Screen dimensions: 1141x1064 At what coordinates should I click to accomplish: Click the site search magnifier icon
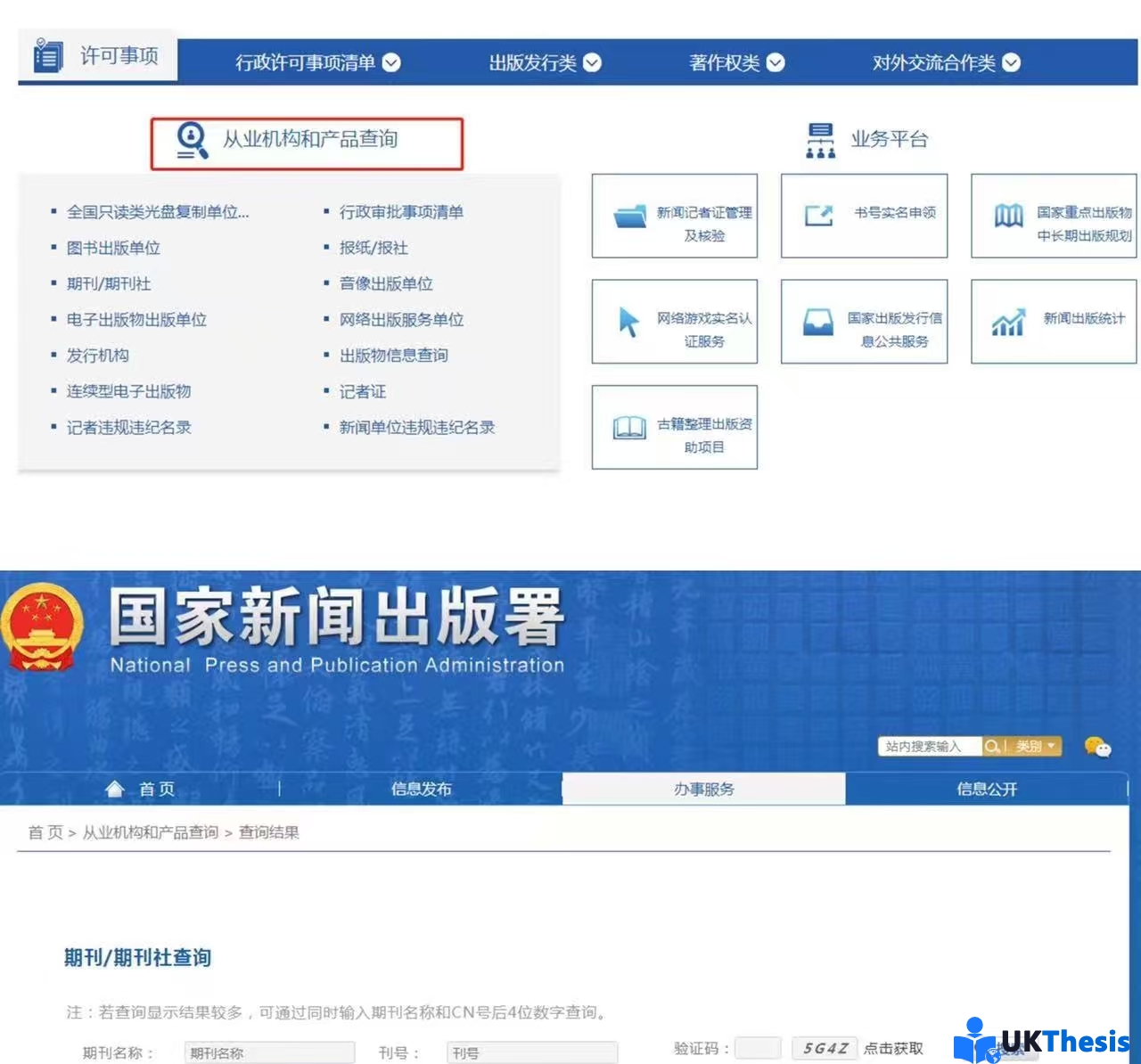click(x=992, y=746)
